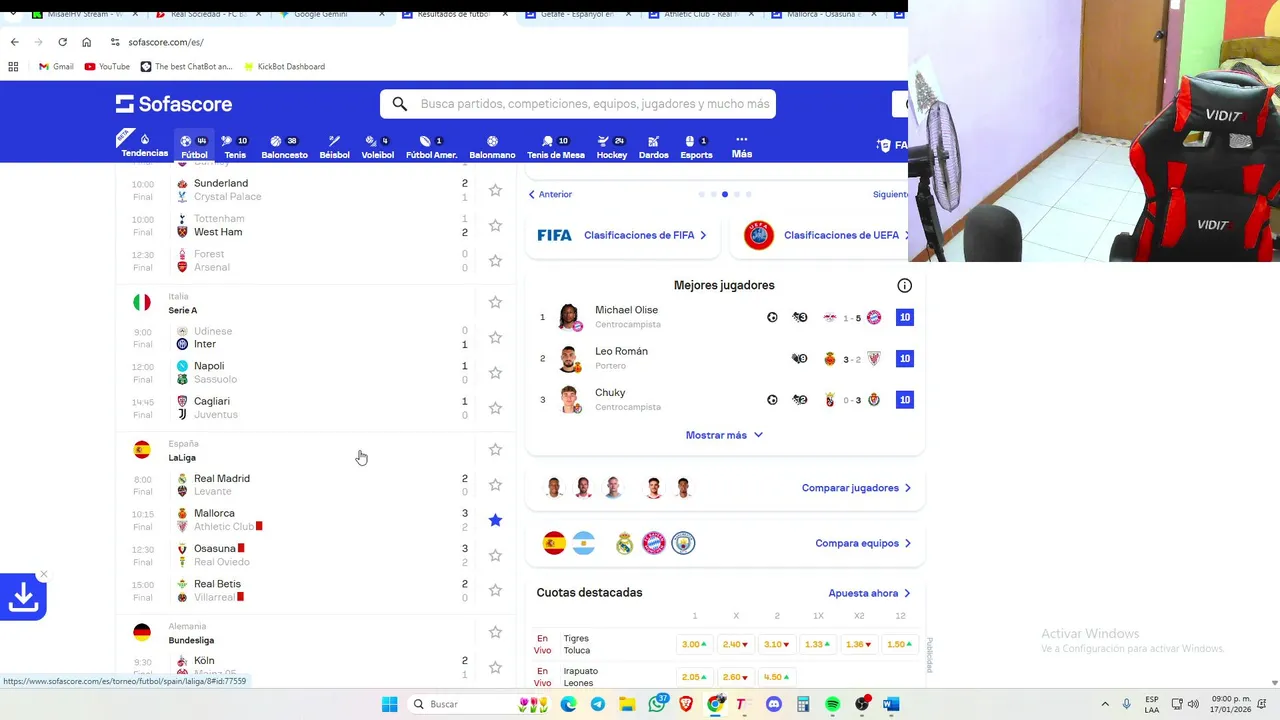Go back in the browser
The height and width of the screenshot is (720, 1280).
(x=14, y=42)
